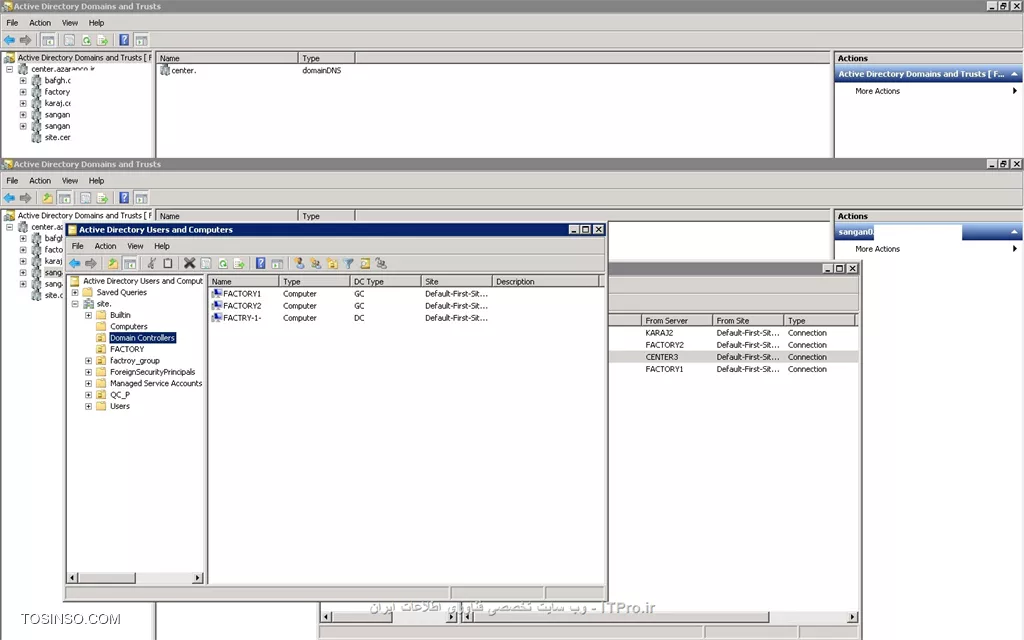Click More Actions under sangan Actions pane
1024x640 pixels.
click(877, 249)
